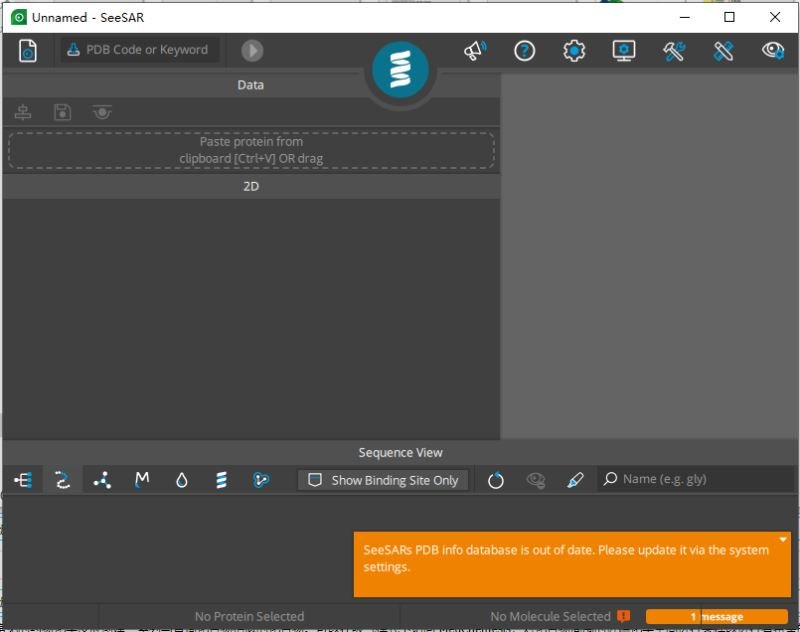
Task: Click the monitor display settings icon
Action: (623, 50)
